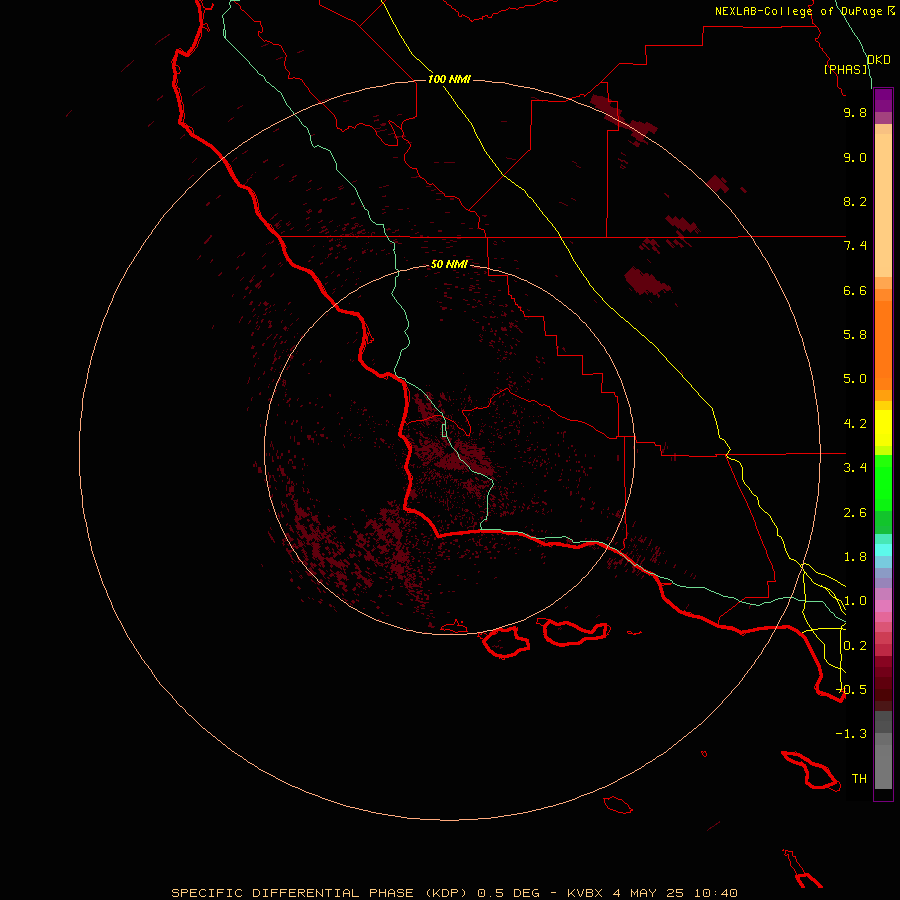Click the TH label on color scale

(x=859, y=779)
